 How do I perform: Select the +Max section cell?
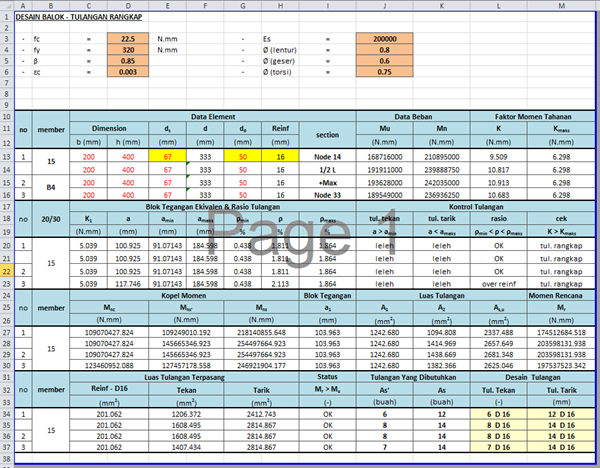[327, 183]
